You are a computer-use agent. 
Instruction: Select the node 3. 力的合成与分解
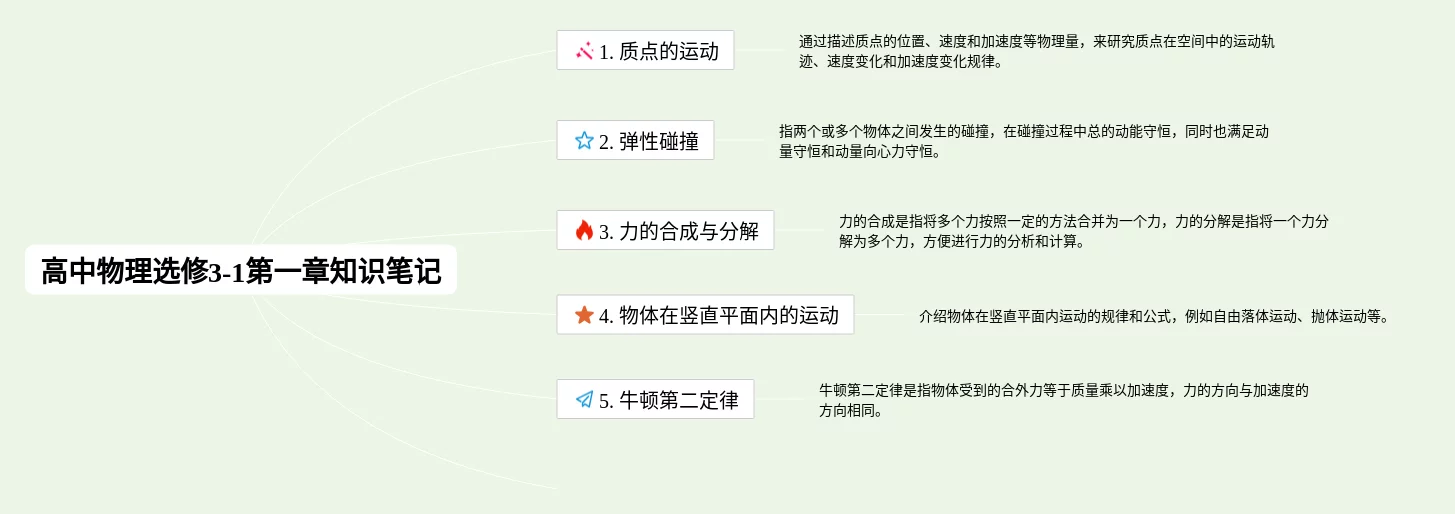point(665,230)
